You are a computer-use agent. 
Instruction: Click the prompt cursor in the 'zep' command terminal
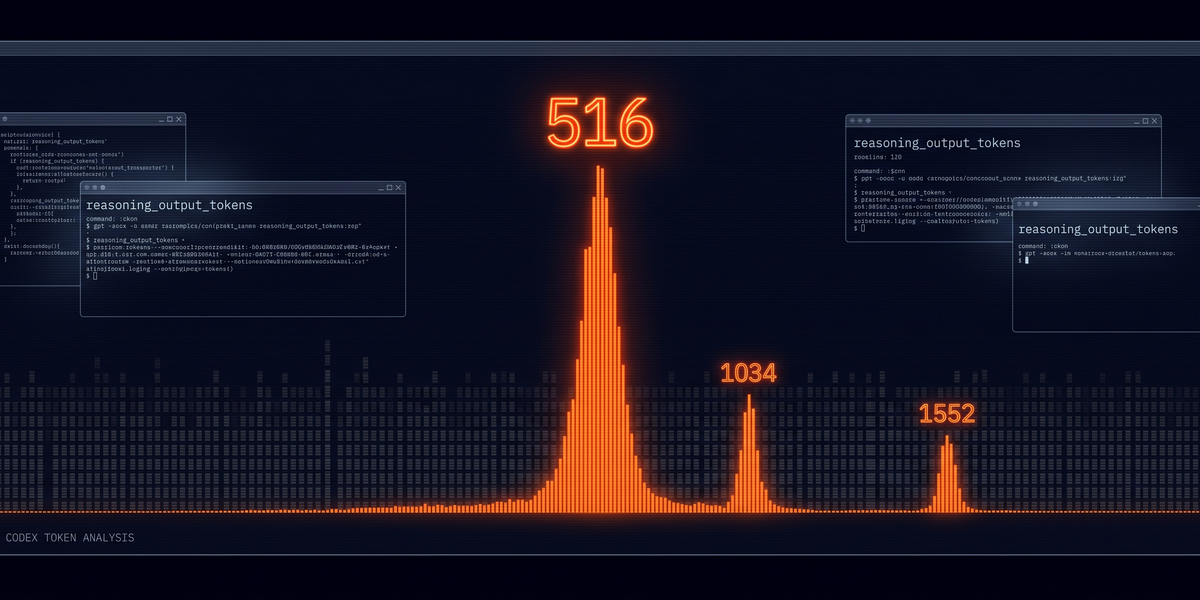point(95,275)
